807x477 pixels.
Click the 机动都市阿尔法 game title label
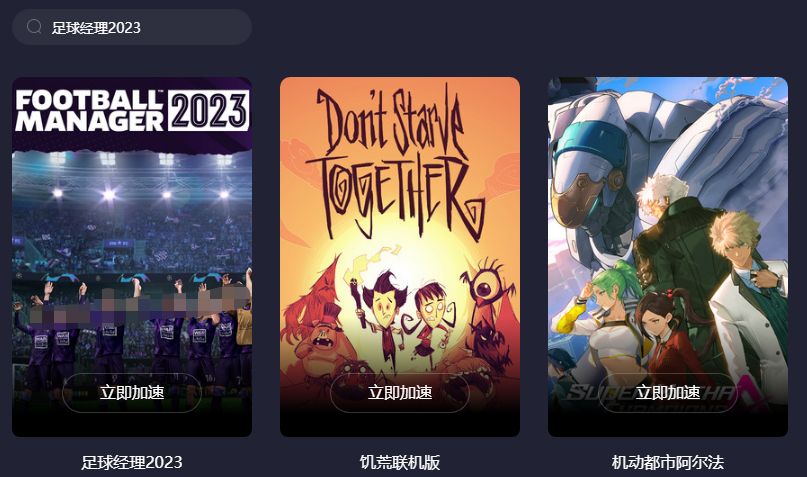(x=668, y=462)
